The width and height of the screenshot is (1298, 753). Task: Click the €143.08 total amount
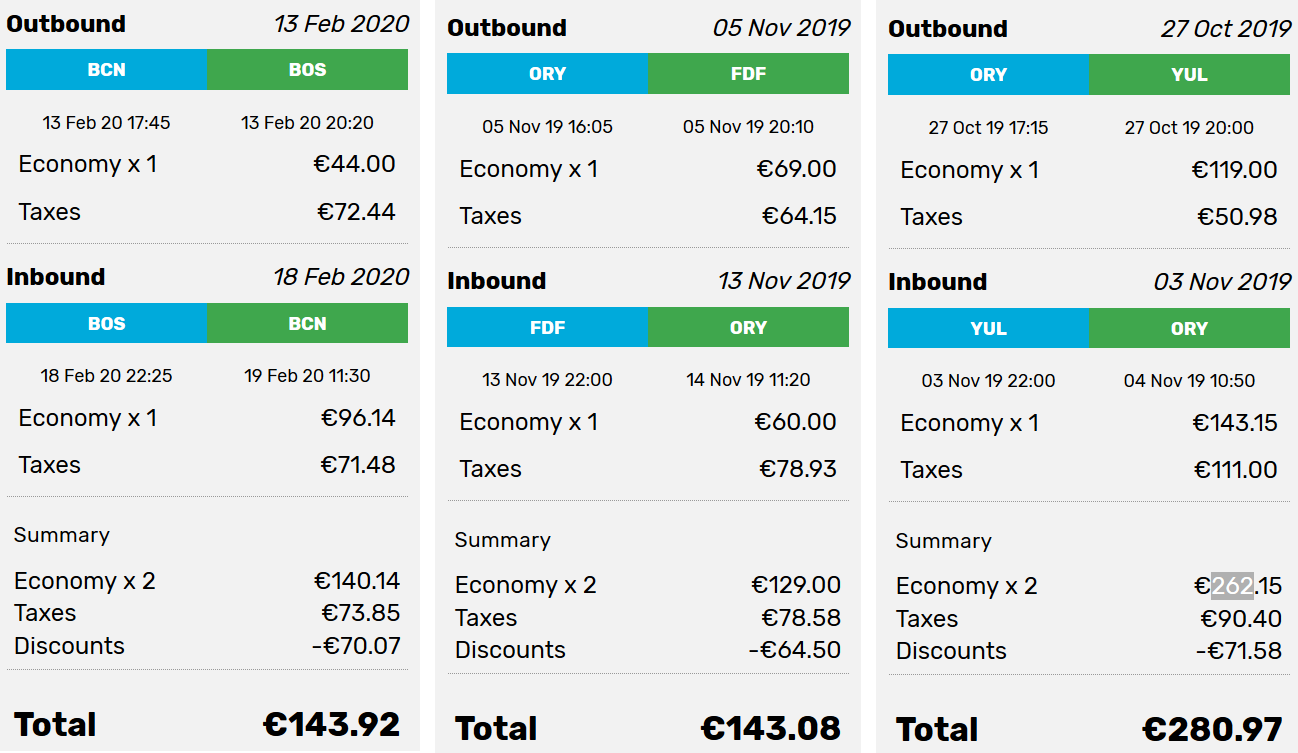[x=771, y=728]
